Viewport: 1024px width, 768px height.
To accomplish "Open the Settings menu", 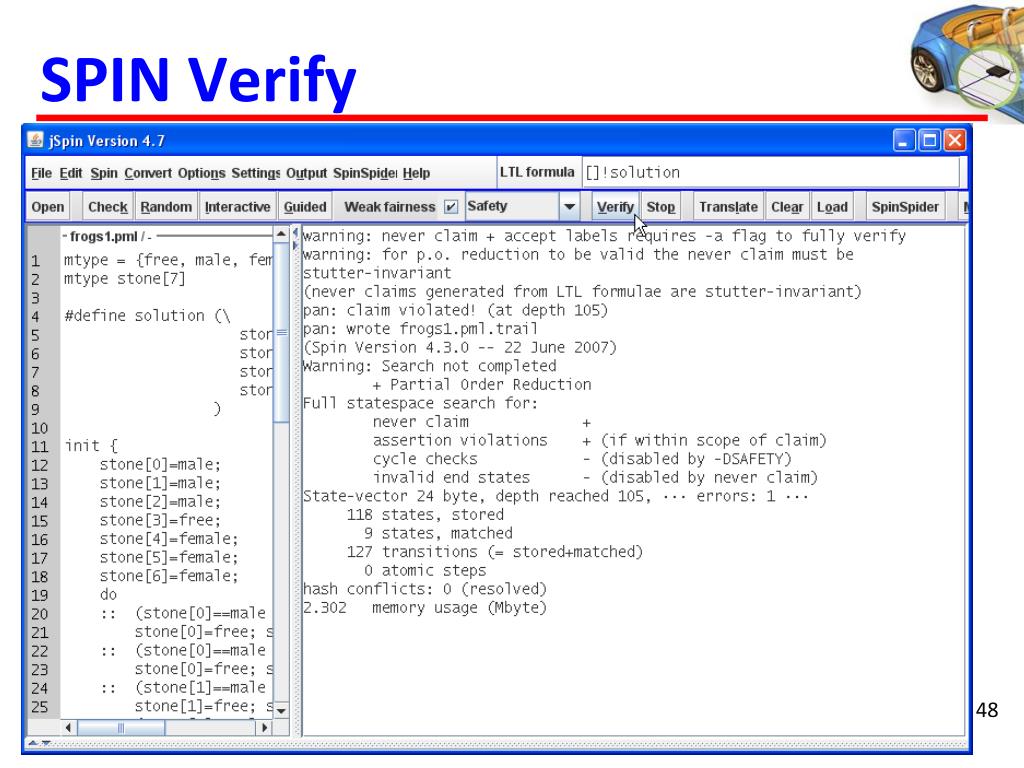I will 253,172.
